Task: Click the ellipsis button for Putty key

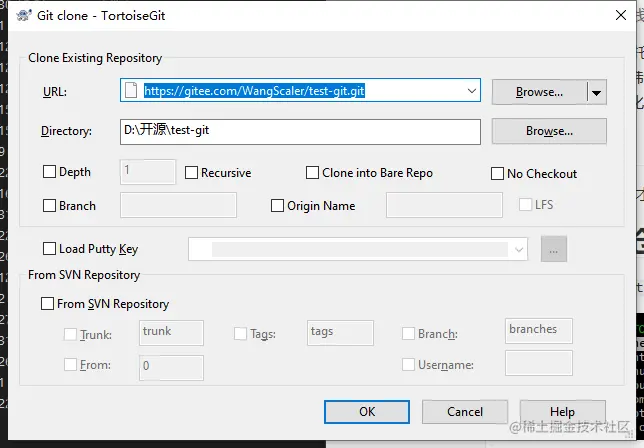Action: pos(554,249)
